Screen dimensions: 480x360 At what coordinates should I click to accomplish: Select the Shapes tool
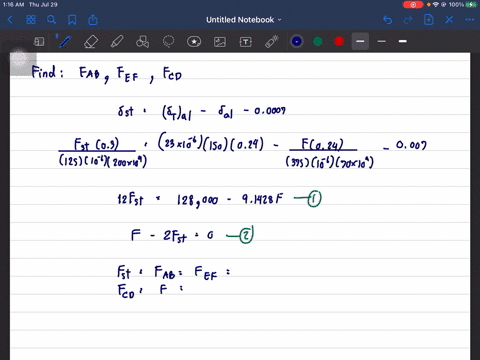tap(142, 42)
